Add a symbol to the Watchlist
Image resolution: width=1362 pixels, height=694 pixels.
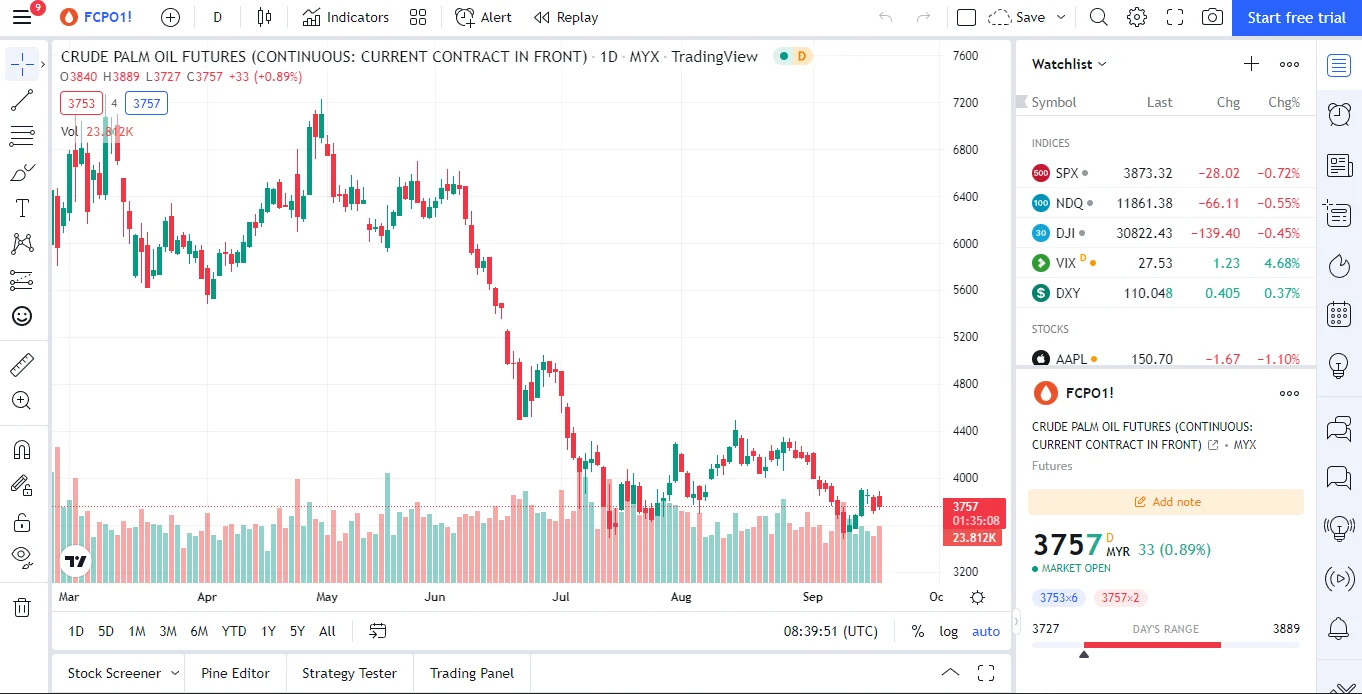click(x=1251, y=64)
